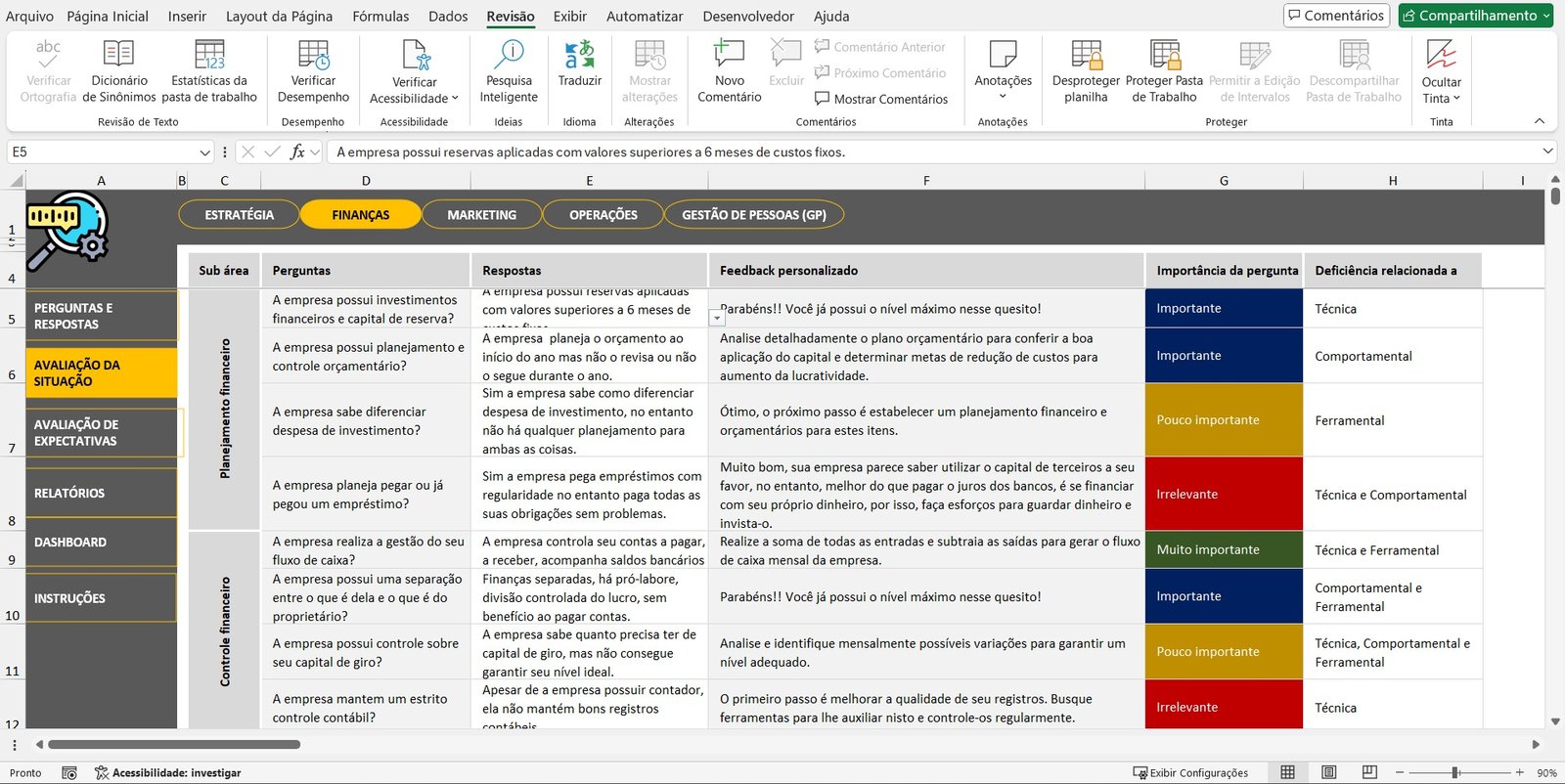Click the 'Feedback personalizado' header cell
Screen dimensions: 1565x784
pos(925,271)
